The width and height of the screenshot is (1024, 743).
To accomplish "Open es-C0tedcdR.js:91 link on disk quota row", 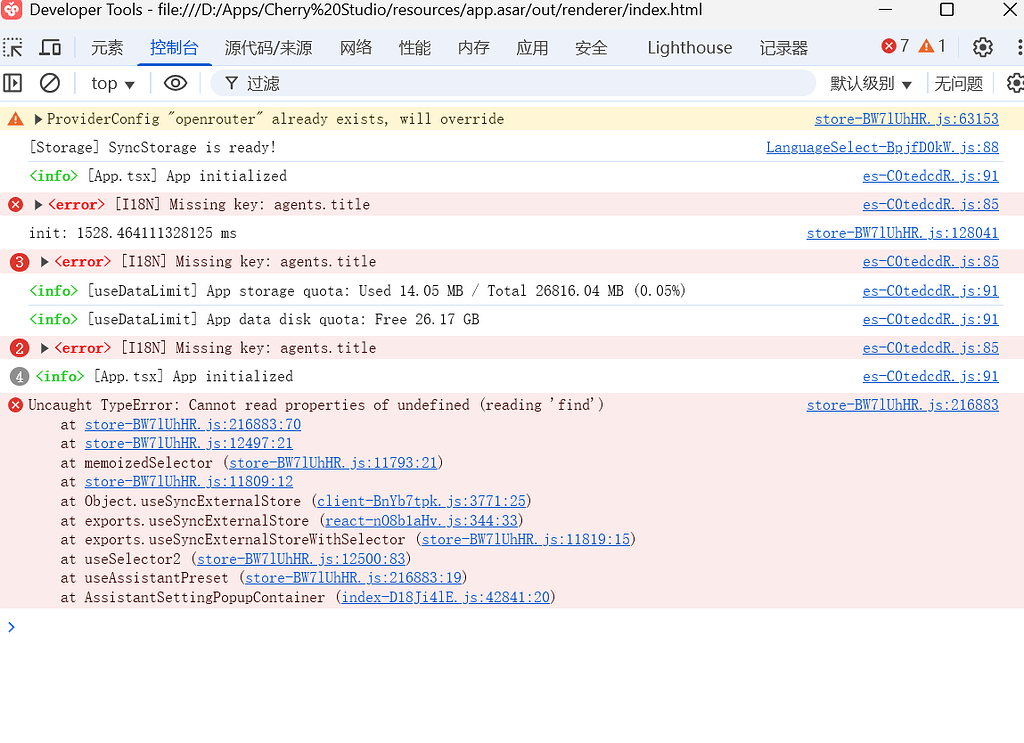I will [931, 319].
